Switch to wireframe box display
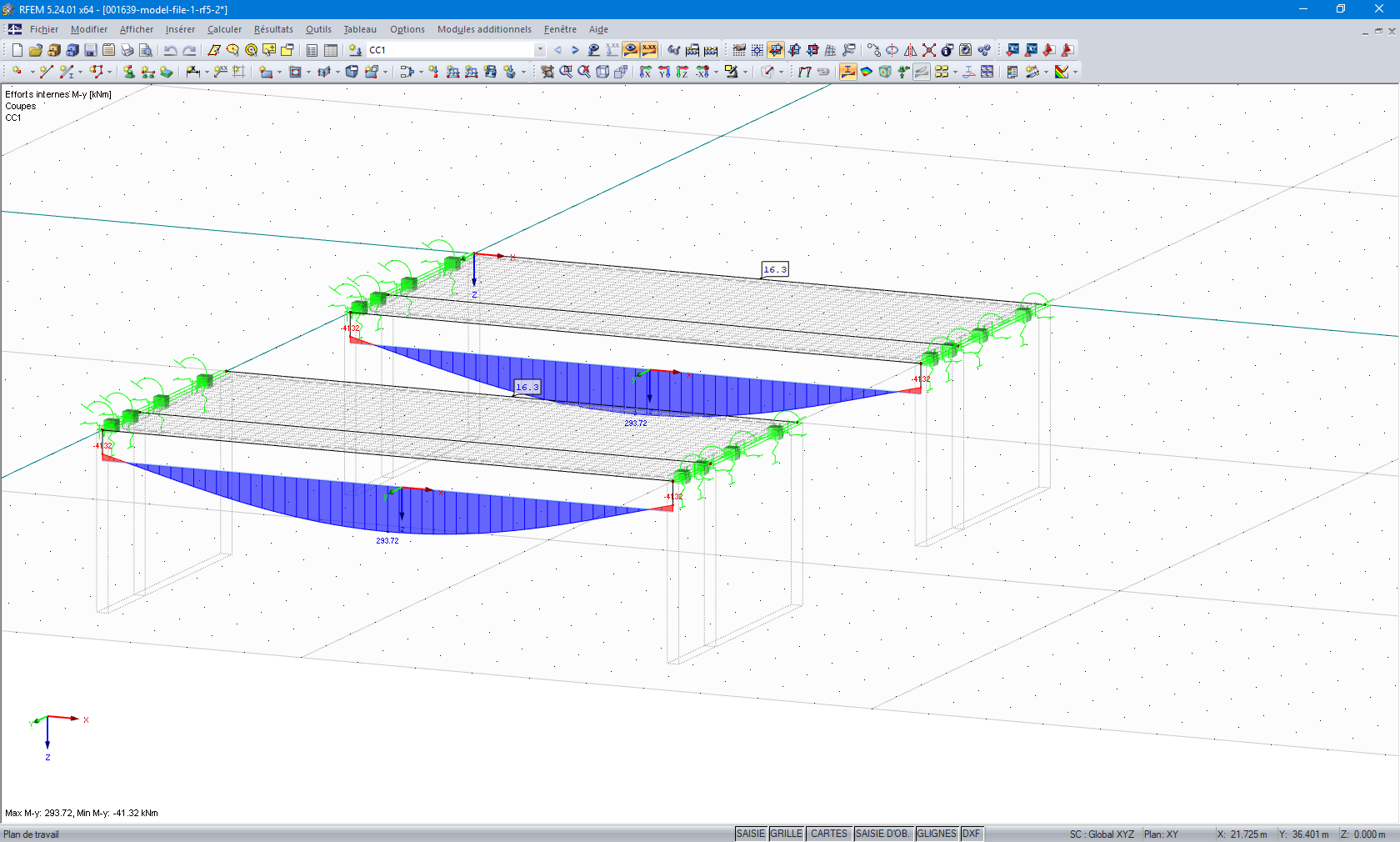The width and height of the screenshot is (1400, 842). pos(602,72)
